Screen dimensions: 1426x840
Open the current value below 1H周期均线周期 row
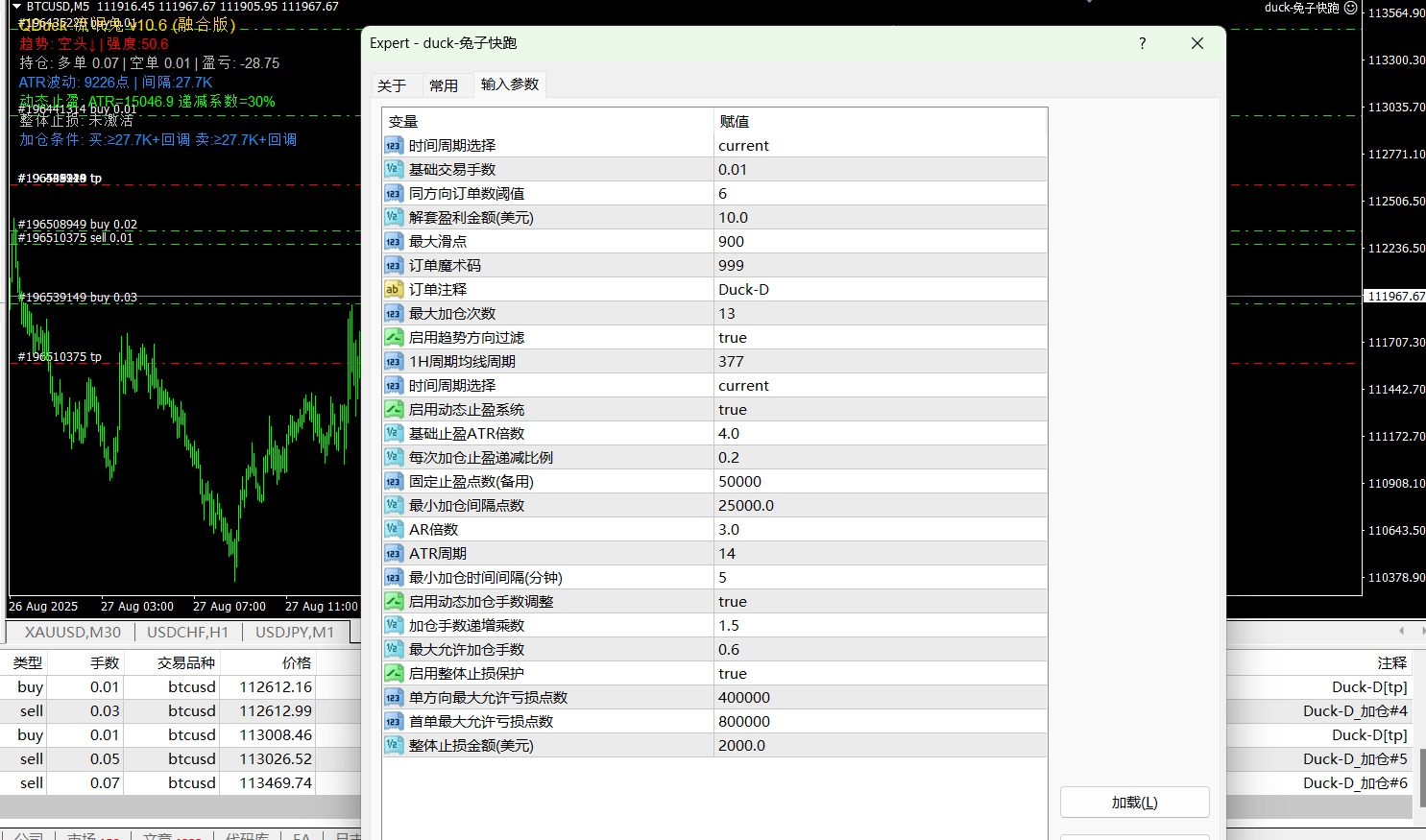pos(881,385)
